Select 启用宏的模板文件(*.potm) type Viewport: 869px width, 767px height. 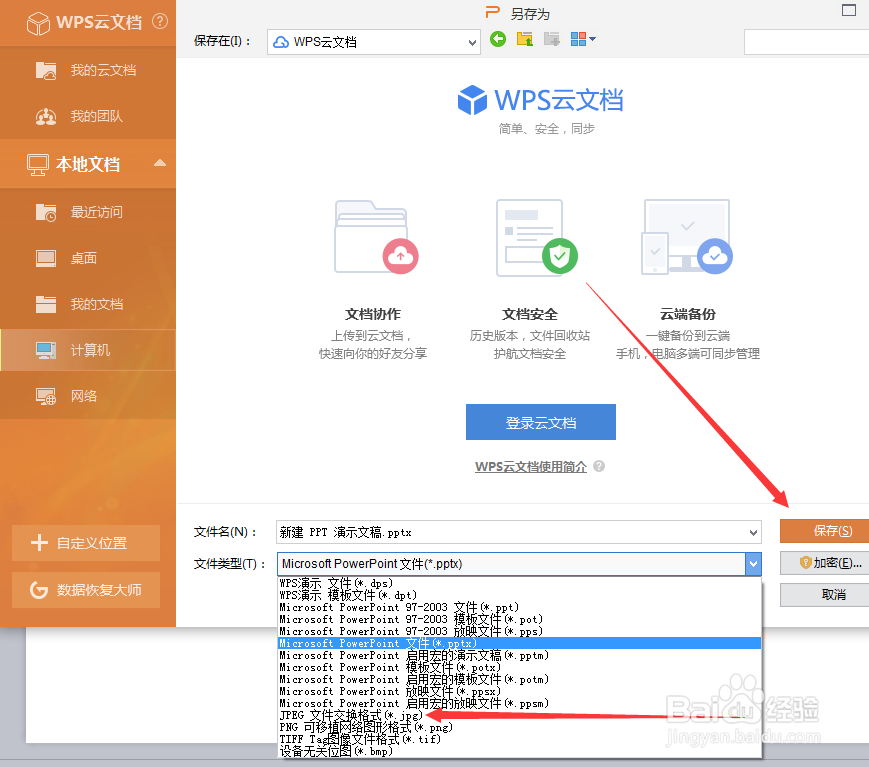click(519, 679)
